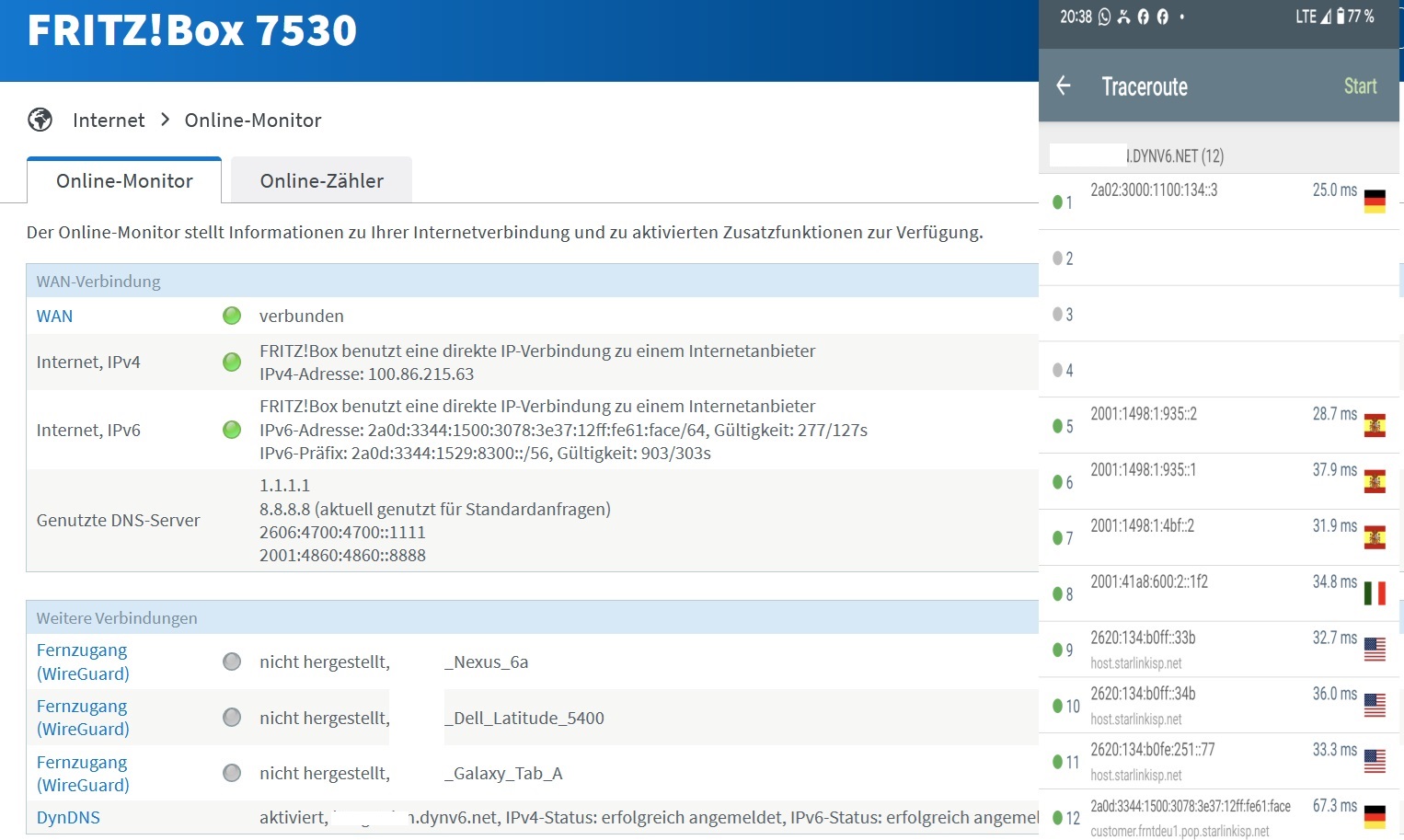Screen dimensions: 1404x840
Task: Click IPv4-Adresse: 100.86.215.63 text
Action: (366, 374)
